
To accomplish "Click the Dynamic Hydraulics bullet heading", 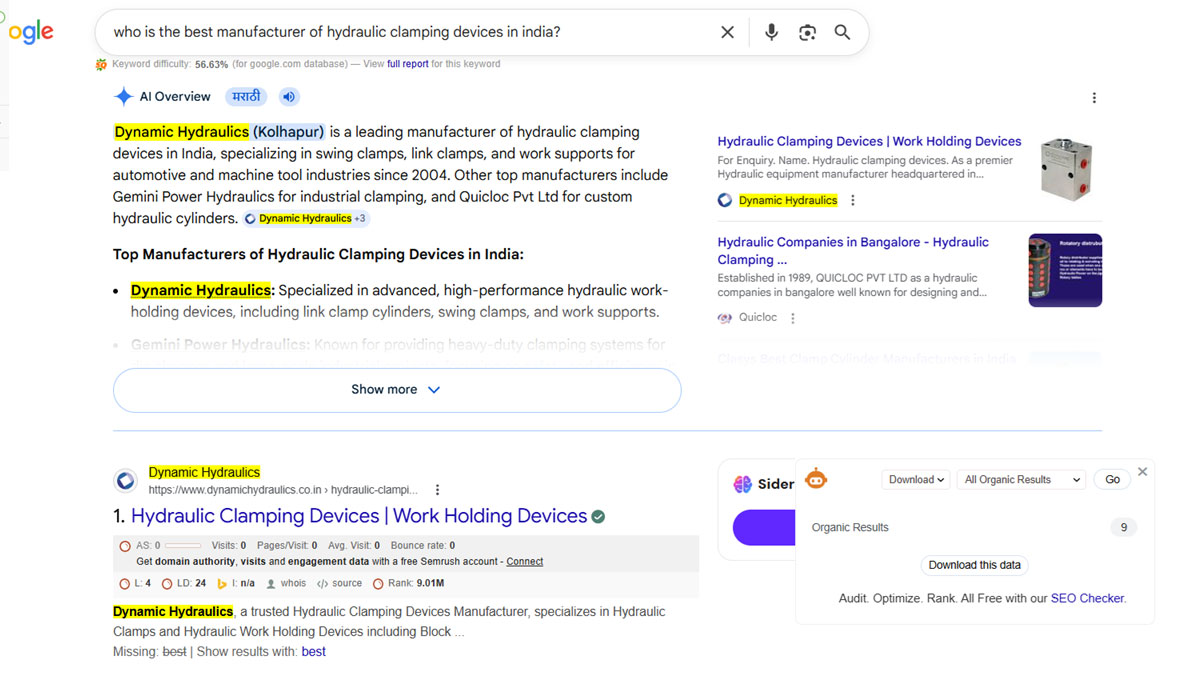I will coord(201,290).
